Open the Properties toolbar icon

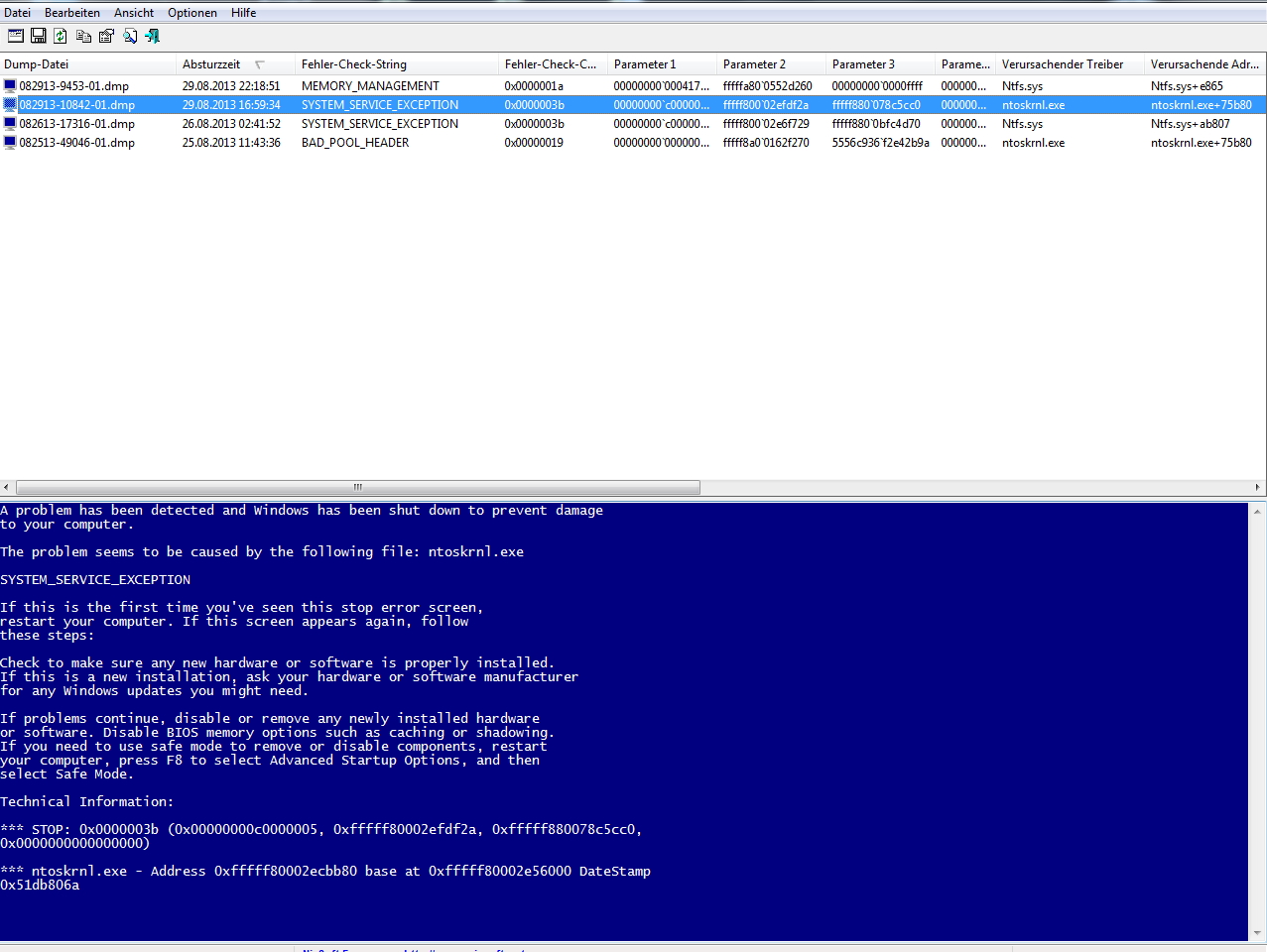pos(106,36)
